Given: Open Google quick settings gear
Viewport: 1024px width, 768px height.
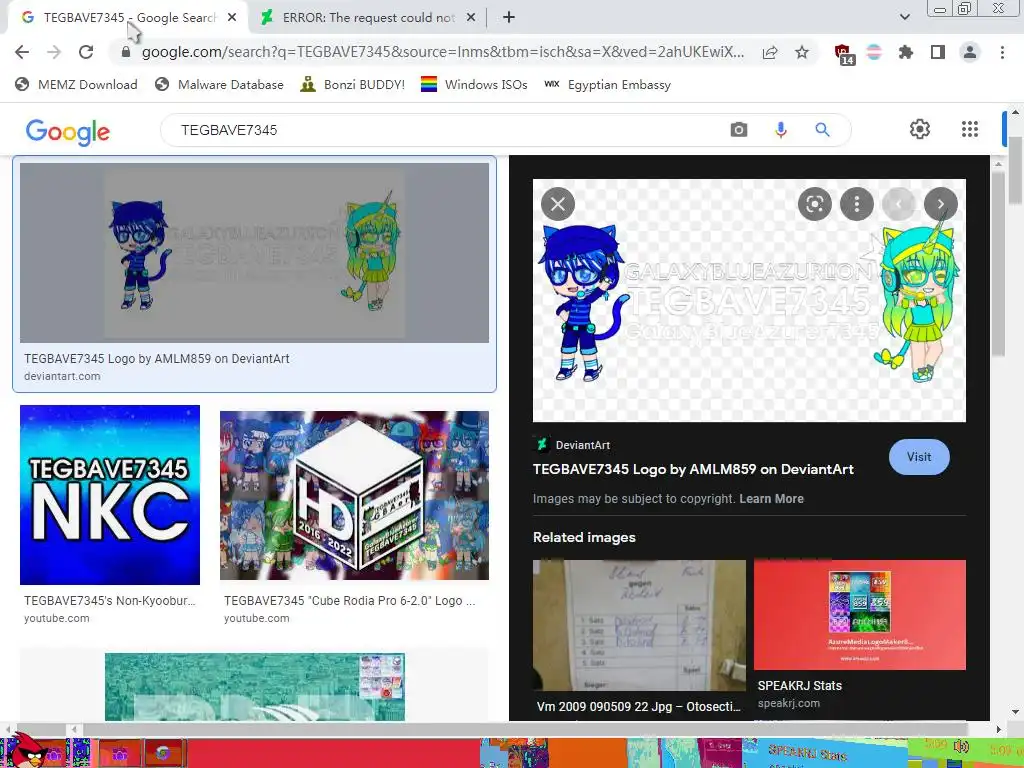Looking at the screenshot, I should [920, 129].
